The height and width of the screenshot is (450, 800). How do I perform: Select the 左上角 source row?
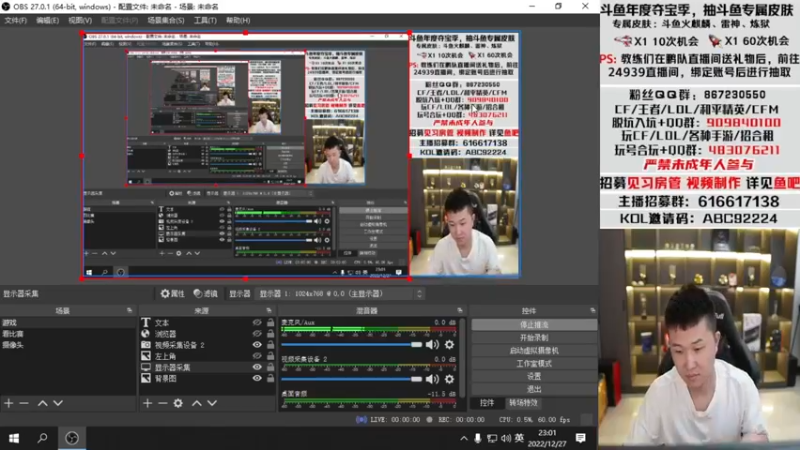point(208,356)
